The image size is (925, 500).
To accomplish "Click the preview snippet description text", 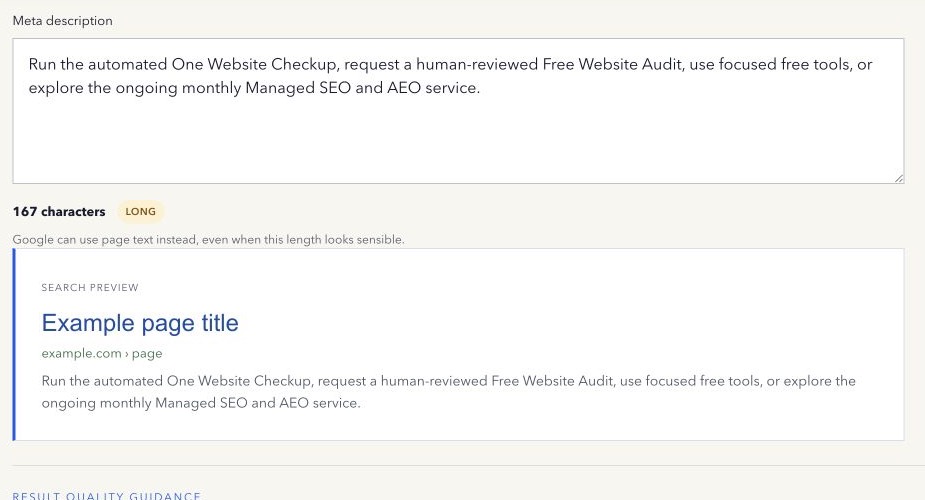I will click(448, 392).
